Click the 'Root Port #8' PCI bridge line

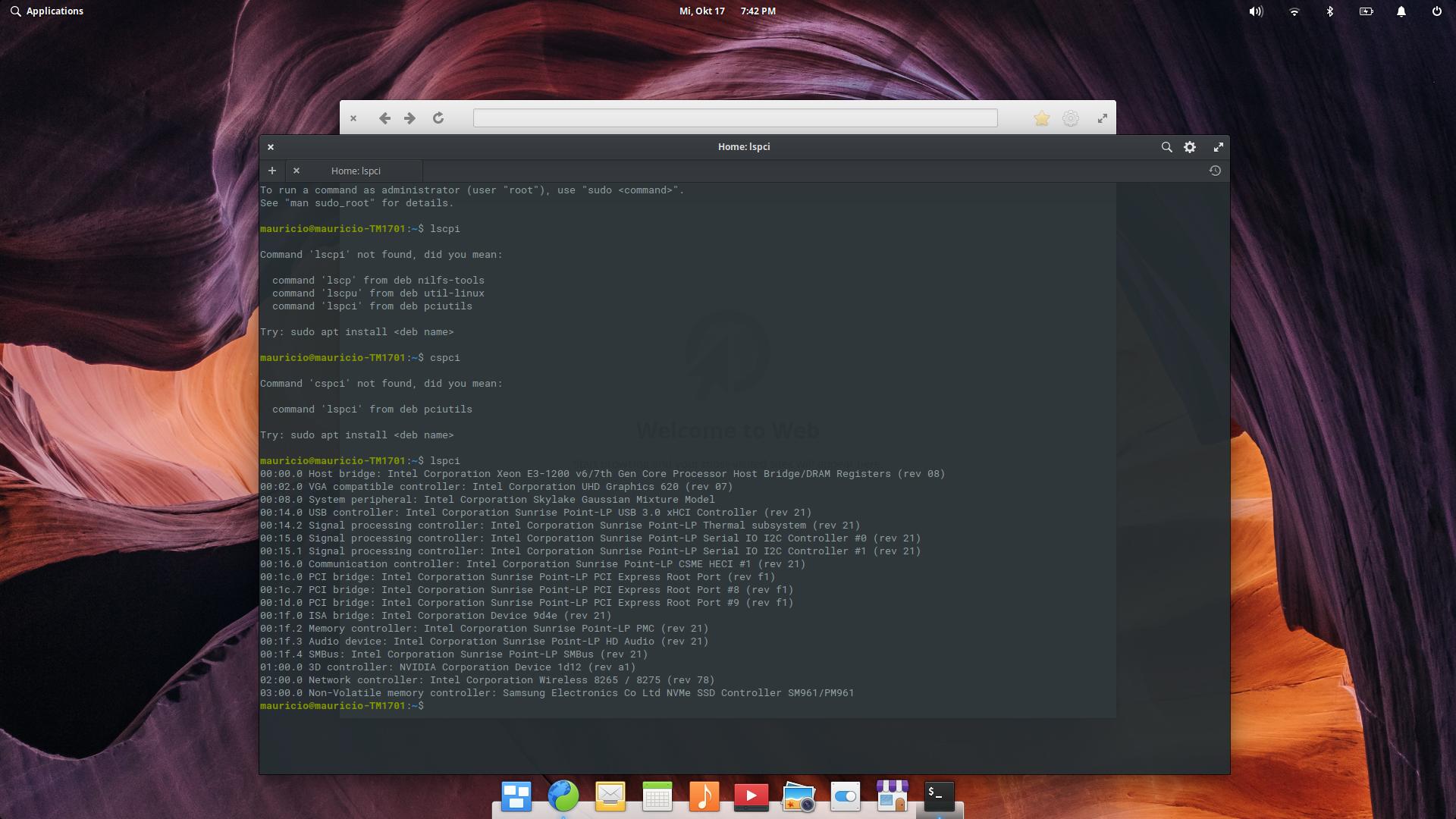coord(527,590)
